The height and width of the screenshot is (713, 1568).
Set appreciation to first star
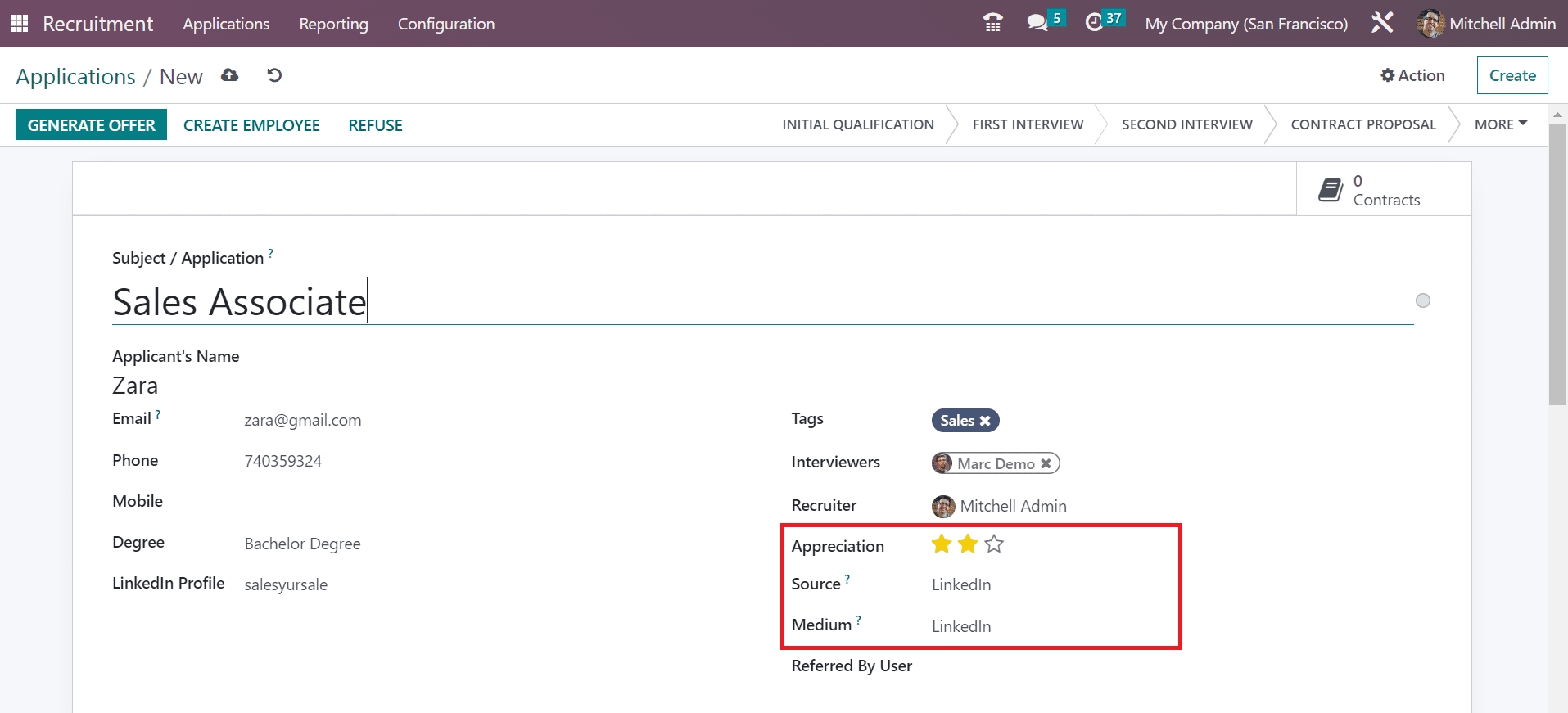pyautogui.click(x=942, y=544)
